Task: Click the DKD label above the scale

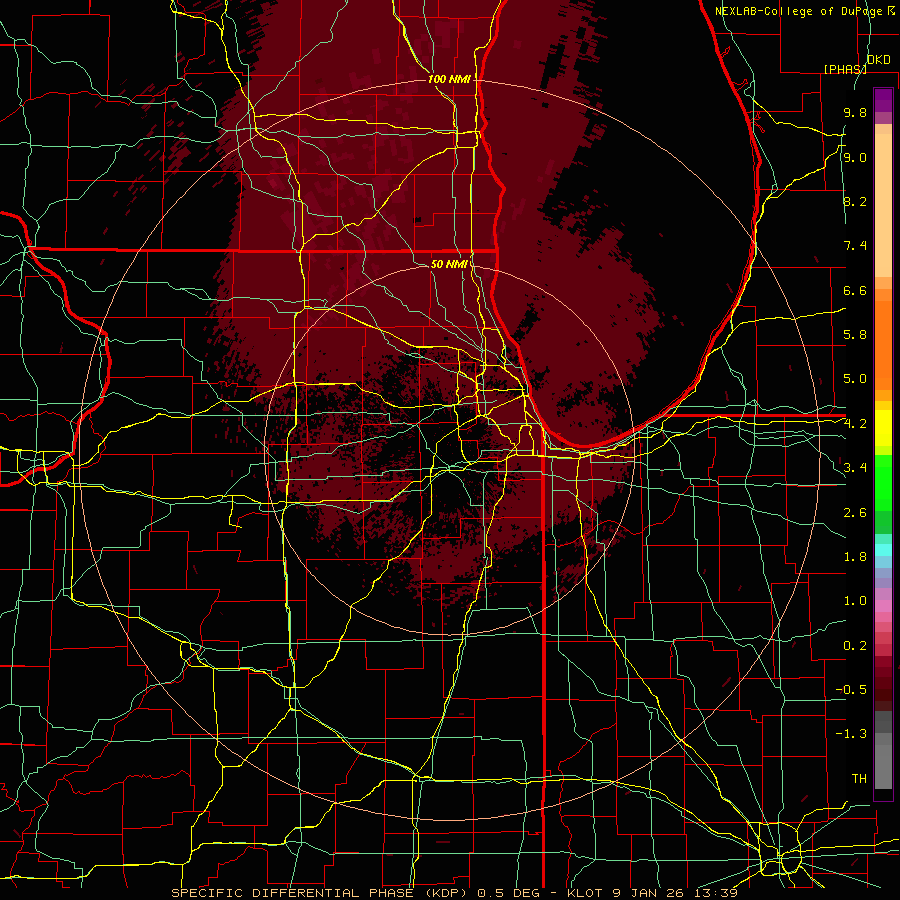Action: 878,59
